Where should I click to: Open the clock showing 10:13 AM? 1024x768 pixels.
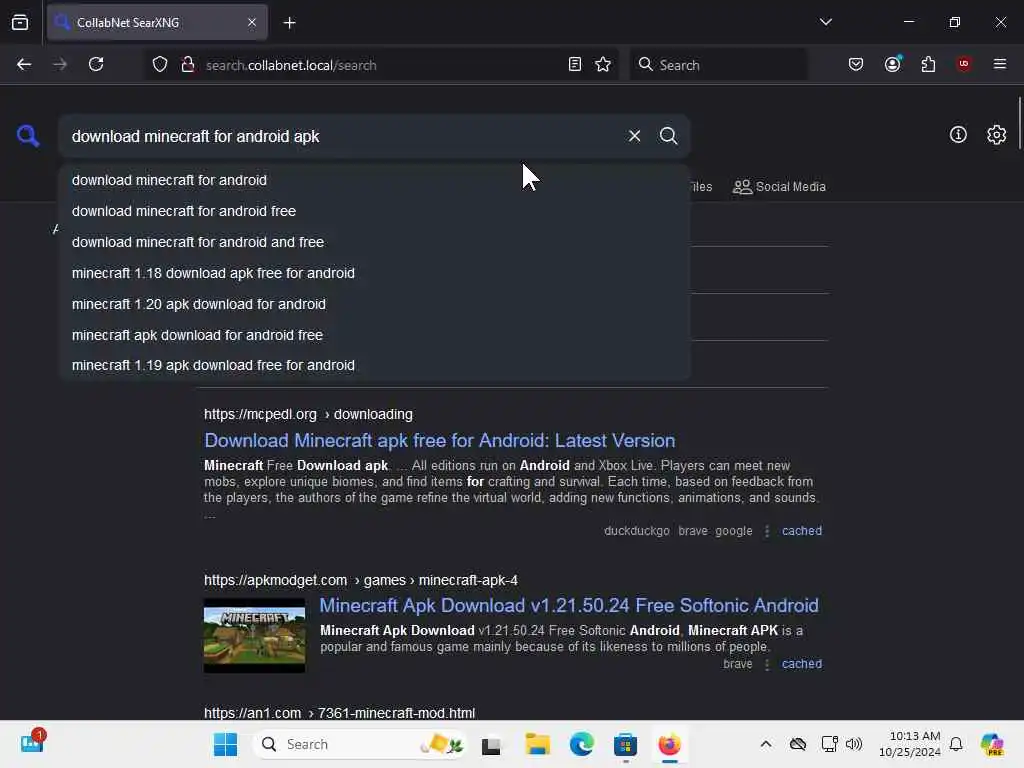[x=910, y=744]
